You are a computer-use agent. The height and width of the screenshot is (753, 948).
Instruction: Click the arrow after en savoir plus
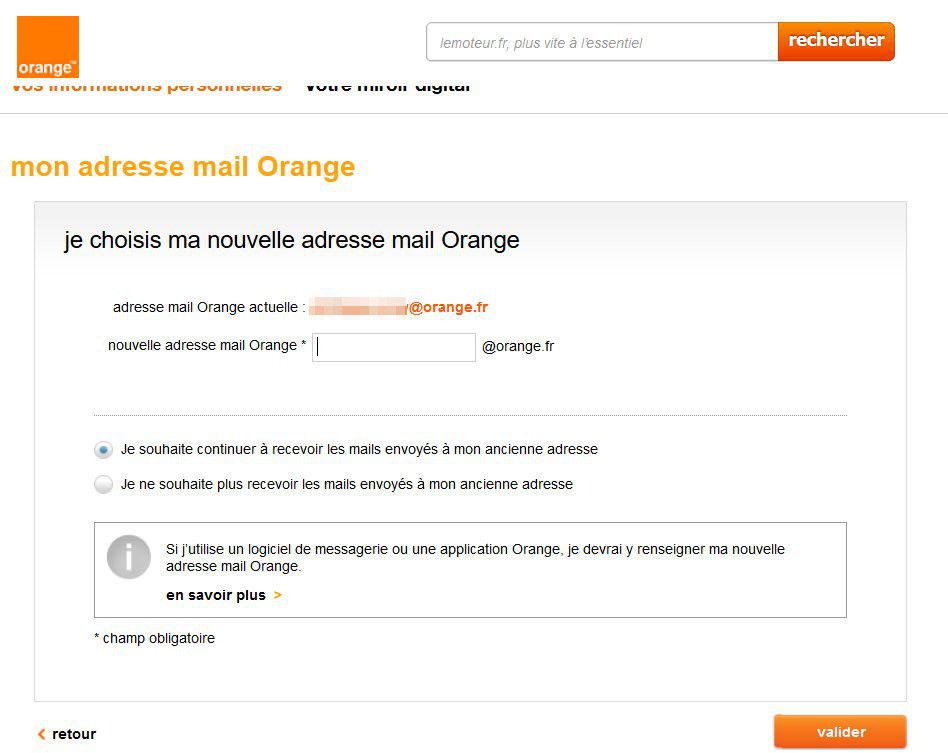[278, 595]
